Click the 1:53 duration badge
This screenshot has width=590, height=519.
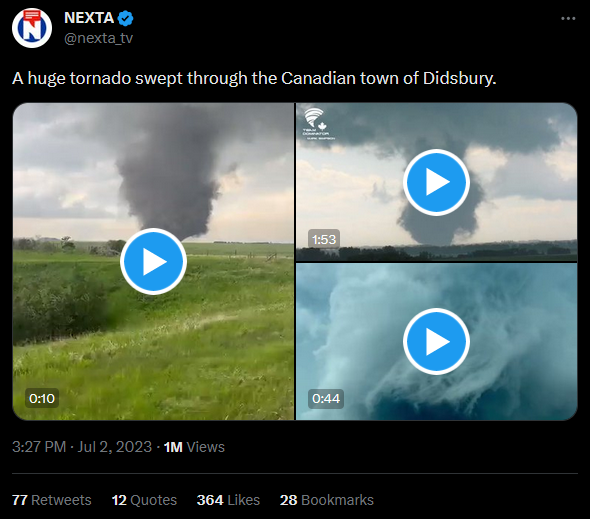(x=324, y=239)
